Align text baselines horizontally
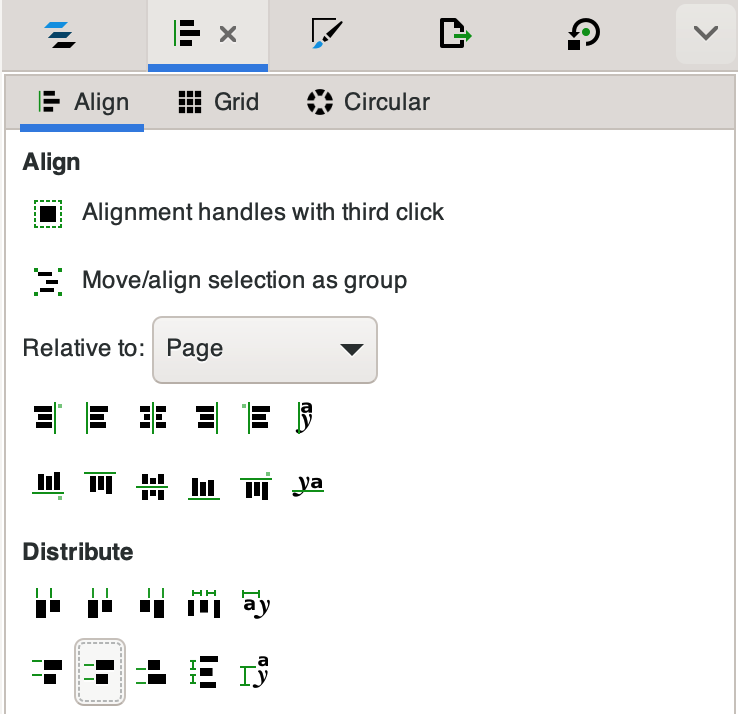 [x=309, y=486]
